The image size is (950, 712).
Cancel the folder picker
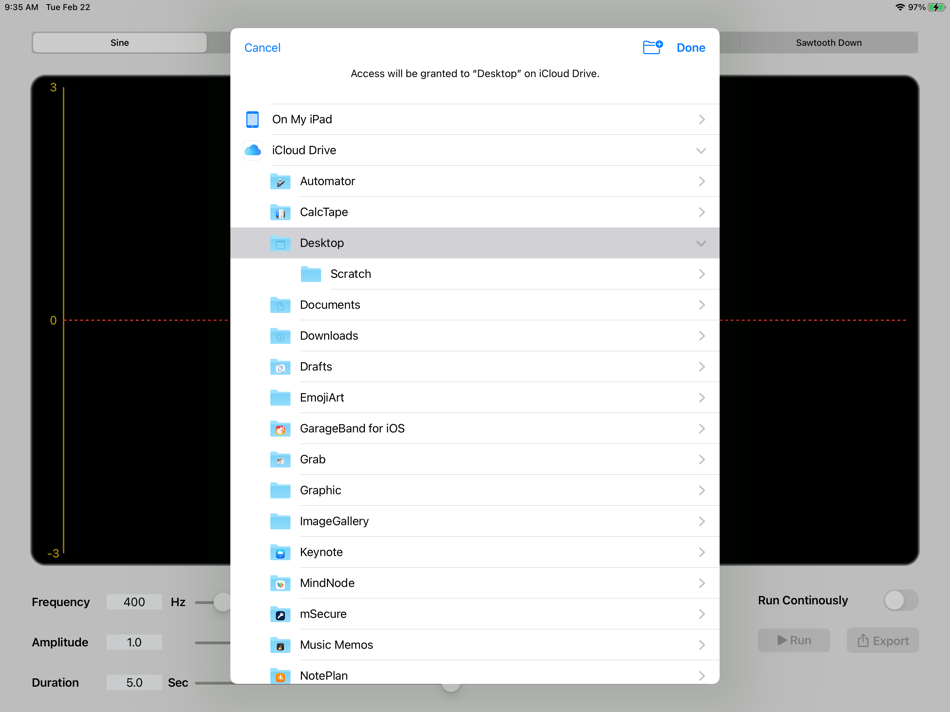[262, 47]
